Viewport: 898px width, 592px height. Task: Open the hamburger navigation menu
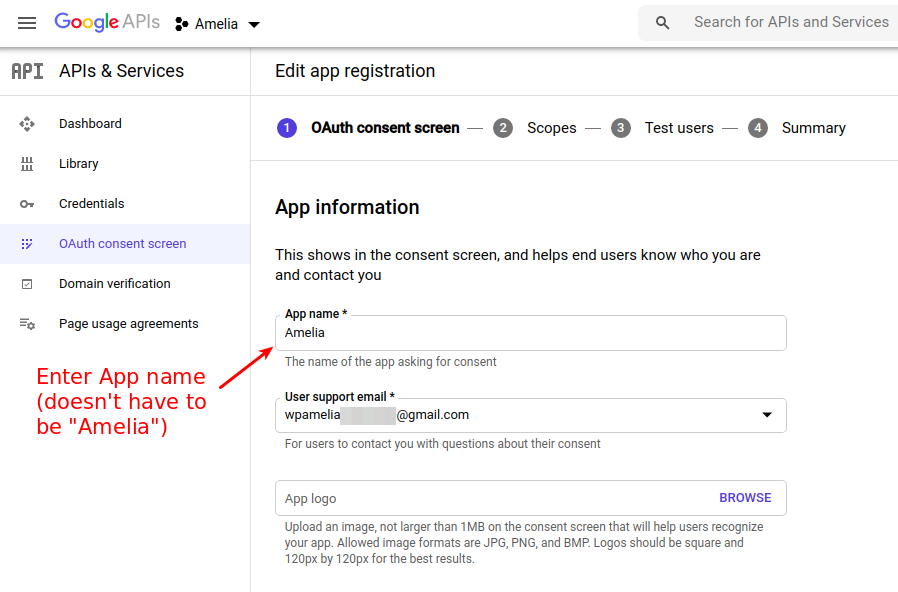(x=27, y=23)
